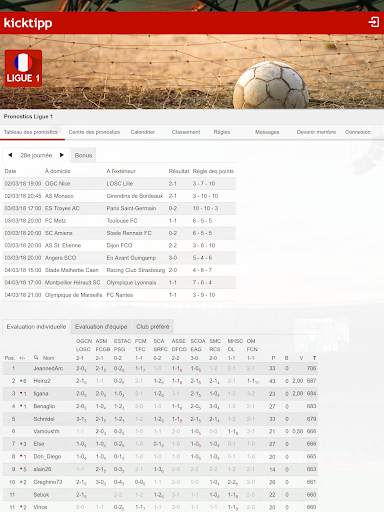Click the magnifier icon beside Nom
The width and height of the screenshot is (384, 512).
point(36,358)
